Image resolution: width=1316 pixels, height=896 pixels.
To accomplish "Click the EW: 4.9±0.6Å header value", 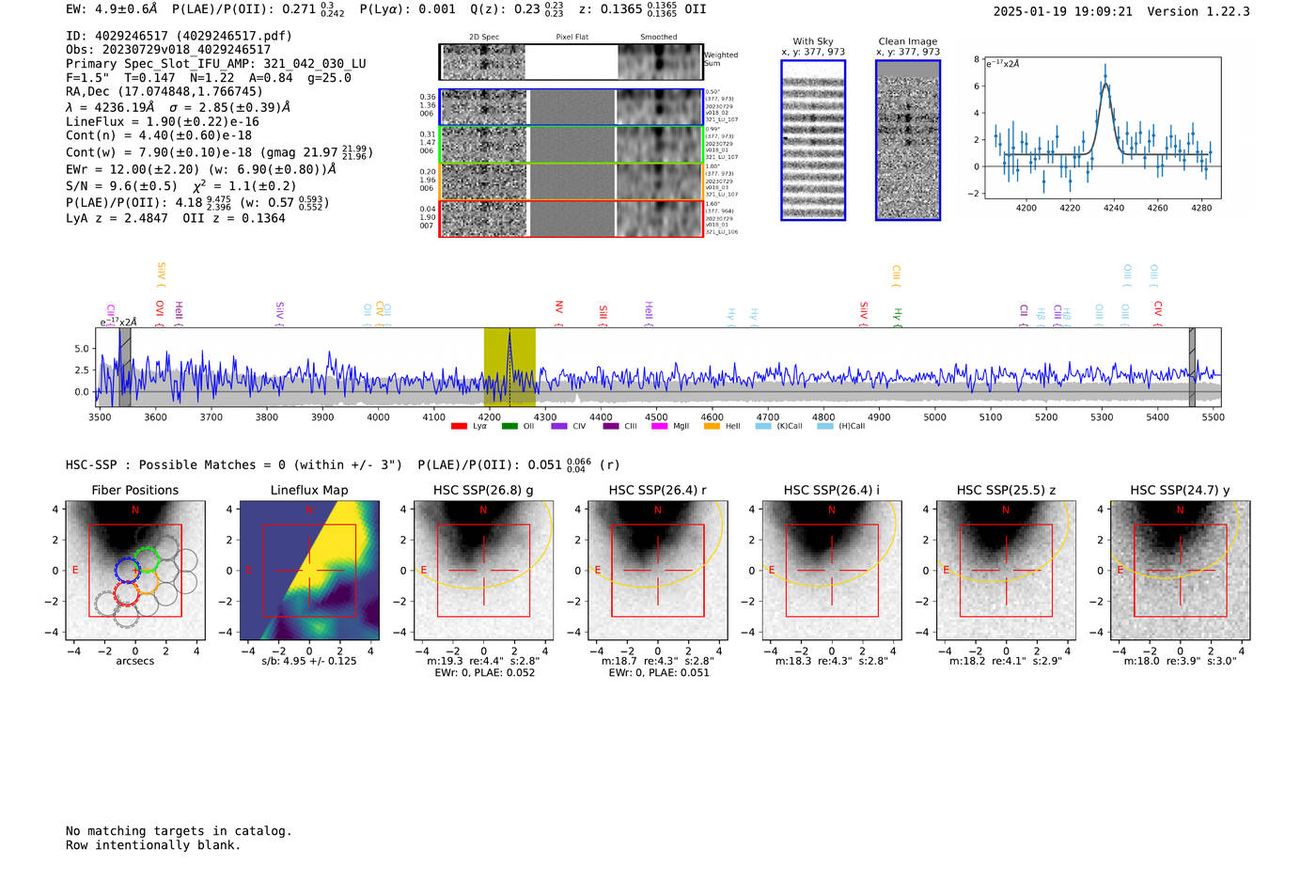I will [x=112, y=8].
